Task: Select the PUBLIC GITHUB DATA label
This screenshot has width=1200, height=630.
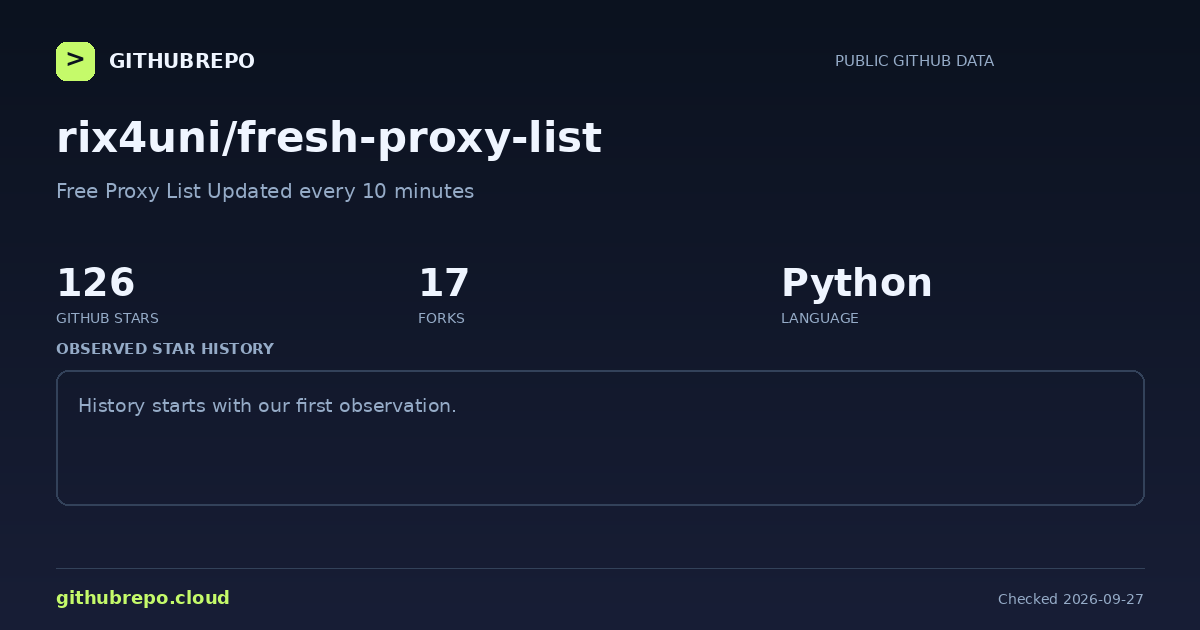Action: pos(914,61)
